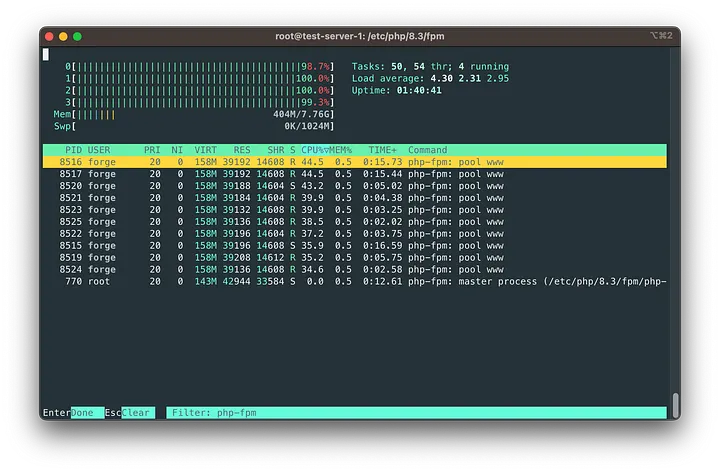Viewport: 720px width, 472px height.
Task: Select process row with PID 8524
Action: click(354, 270)
